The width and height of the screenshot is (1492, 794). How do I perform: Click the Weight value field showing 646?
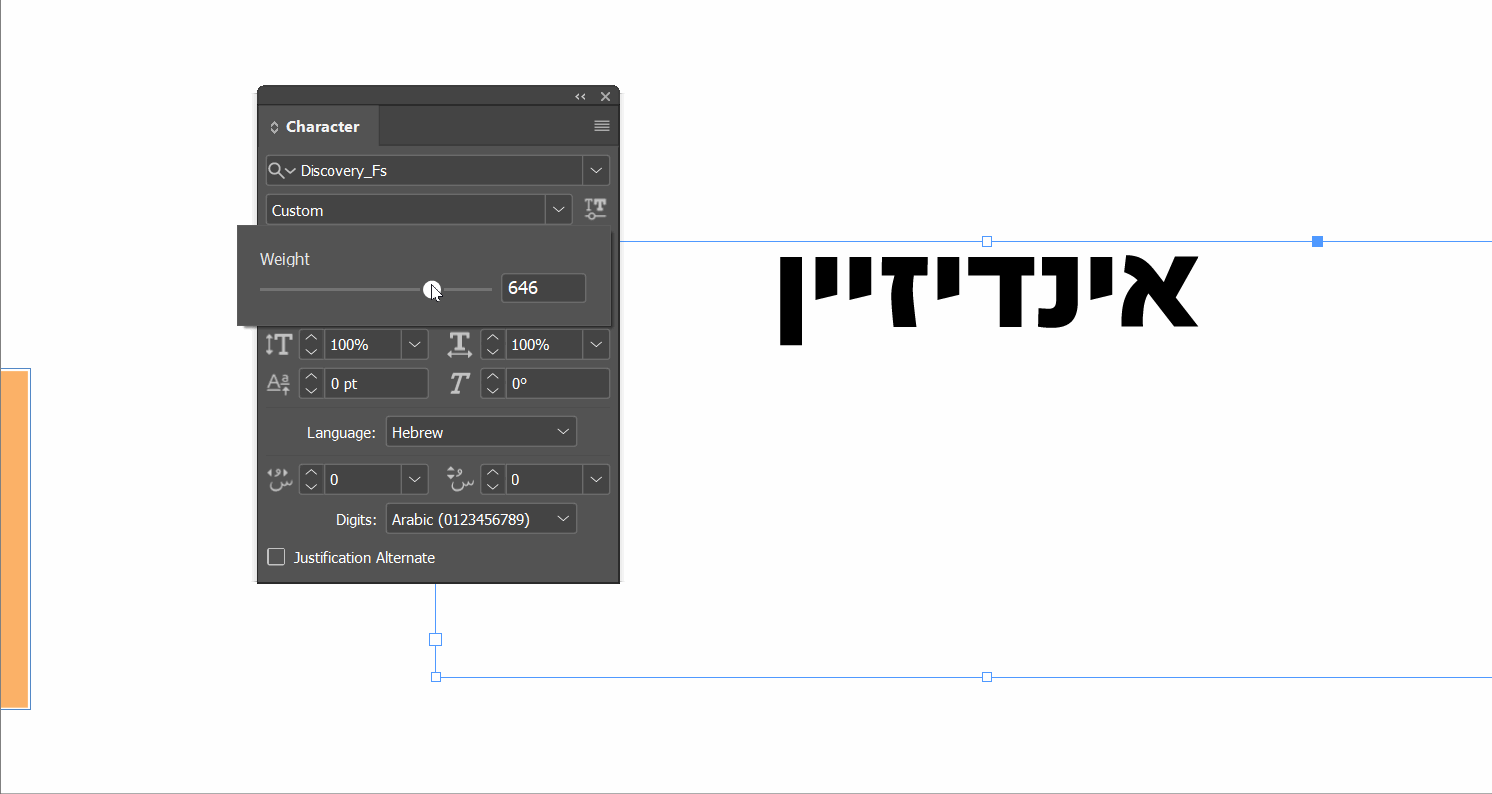543,288
